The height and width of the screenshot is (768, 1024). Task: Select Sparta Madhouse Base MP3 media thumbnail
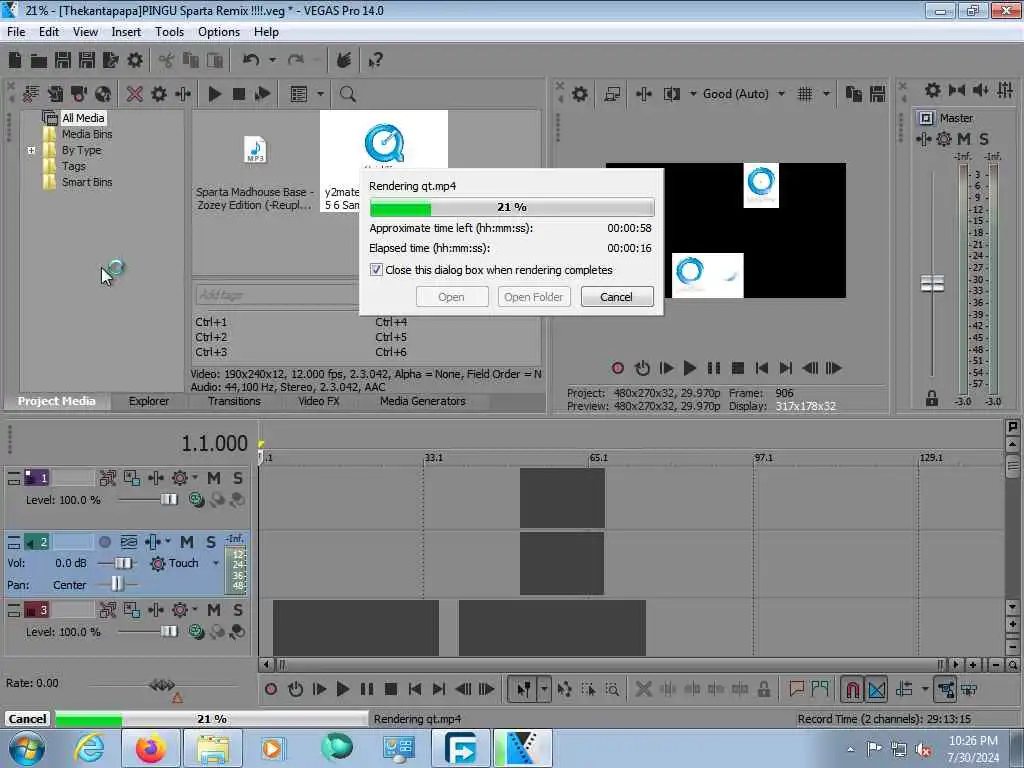[255, 150]
